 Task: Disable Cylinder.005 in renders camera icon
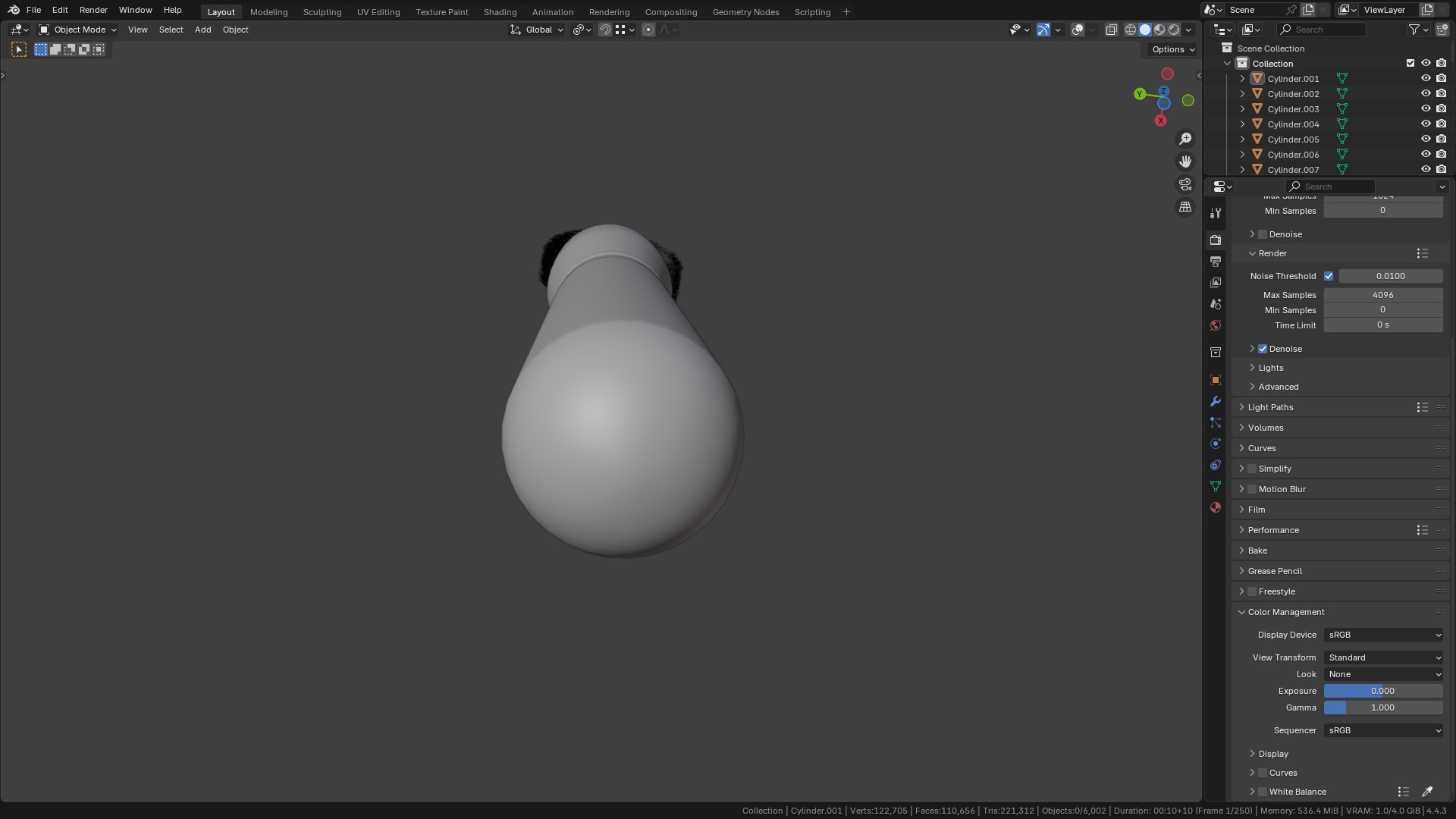(x=1442, y=139)
